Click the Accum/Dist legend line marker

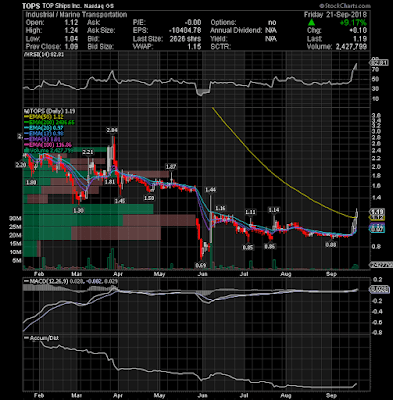(26, 338)
